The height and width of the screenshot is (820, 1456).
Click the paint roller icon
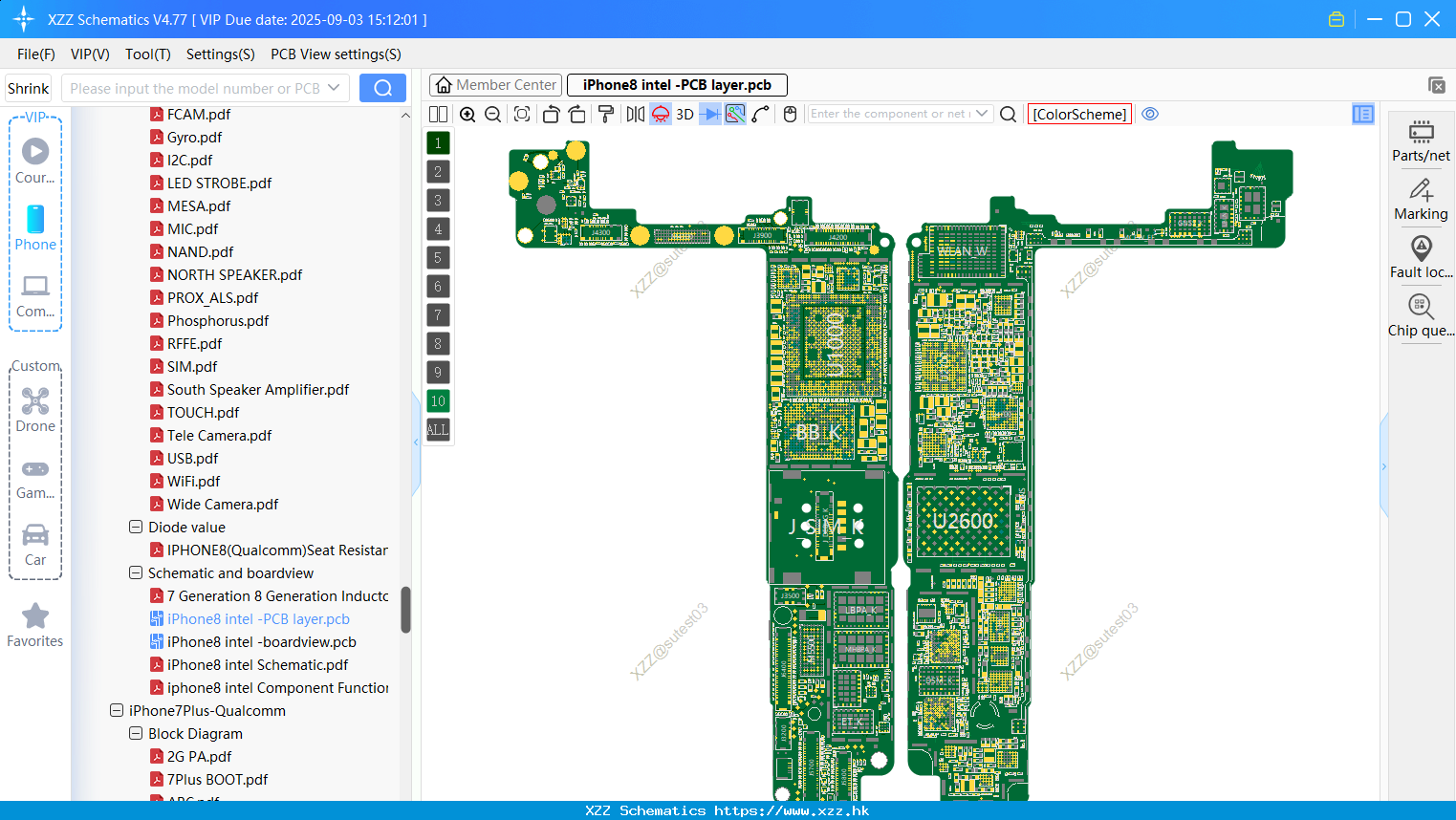pyautogui.click(x=606, y=114)
